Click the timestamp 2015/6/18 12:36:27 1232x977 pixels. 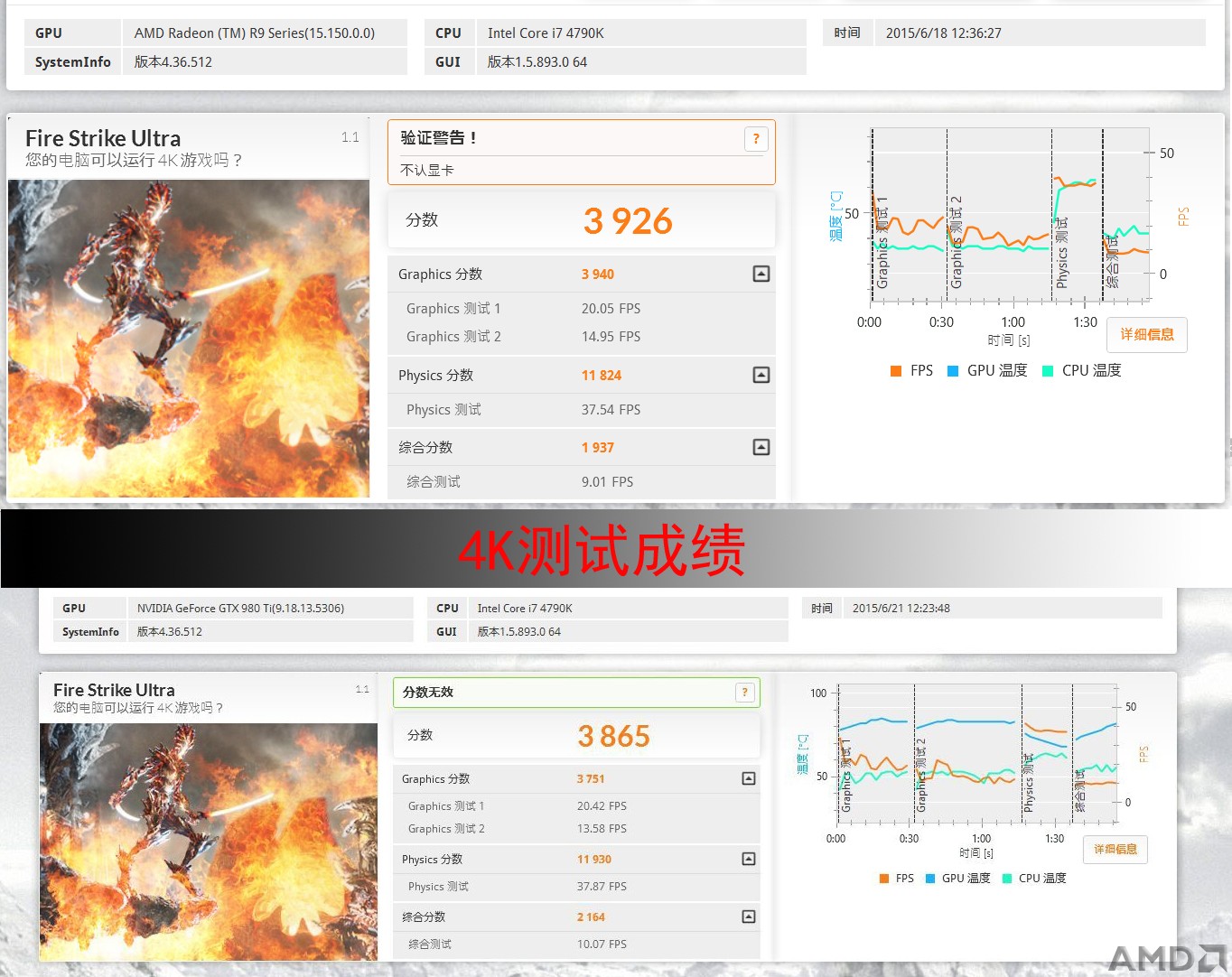point(943,33)
